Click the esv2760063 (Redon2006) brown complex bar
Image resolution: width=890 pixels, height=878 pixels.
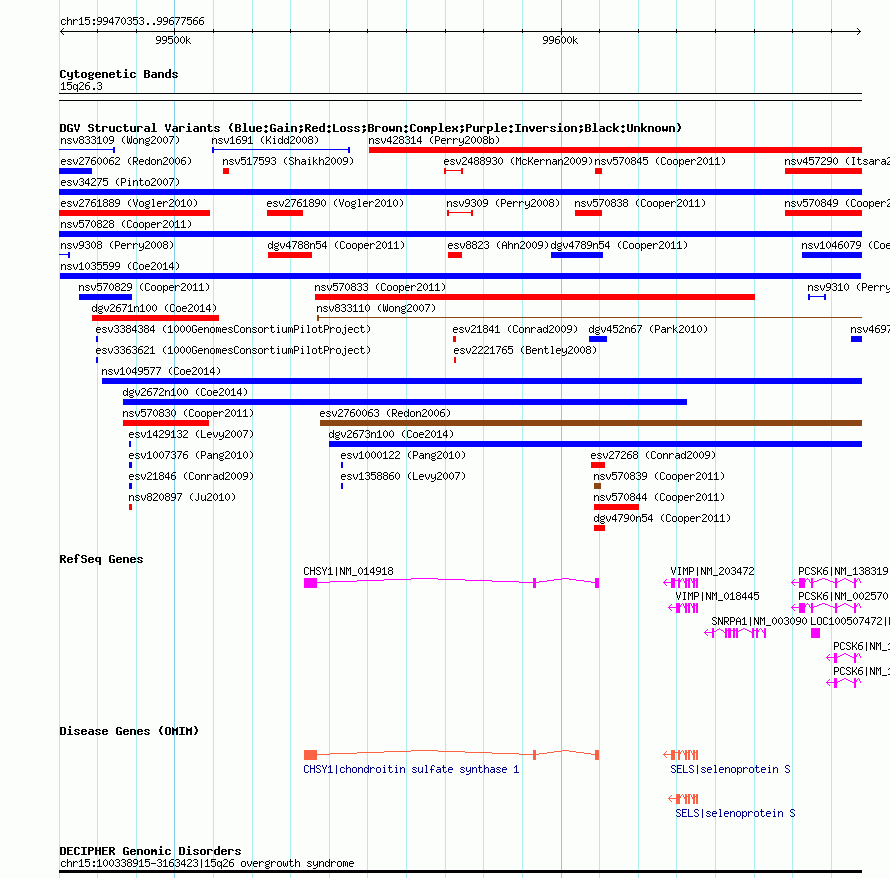(x=591, y=423)
